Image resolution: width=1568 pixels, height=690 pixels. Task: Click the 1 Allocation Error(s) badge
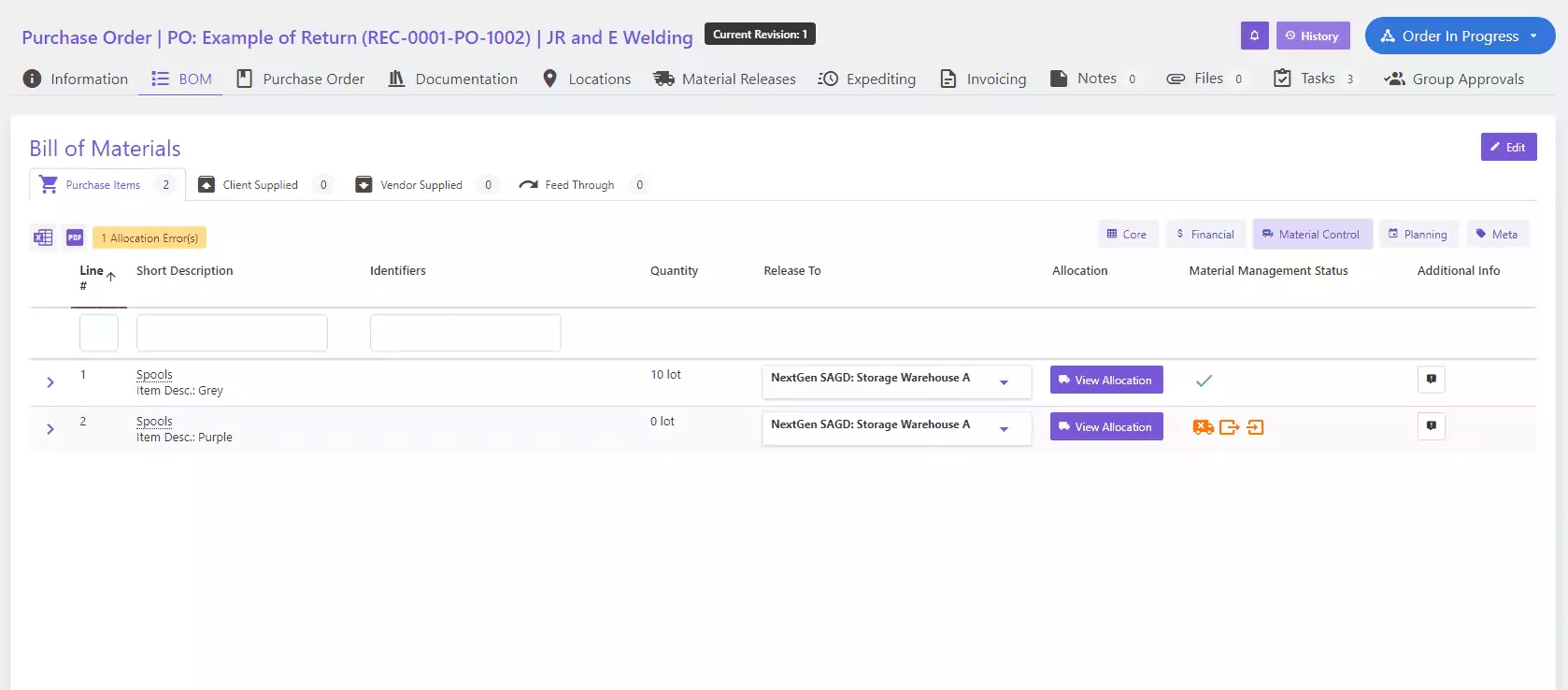pyautogui.click(x=150, y=237)
